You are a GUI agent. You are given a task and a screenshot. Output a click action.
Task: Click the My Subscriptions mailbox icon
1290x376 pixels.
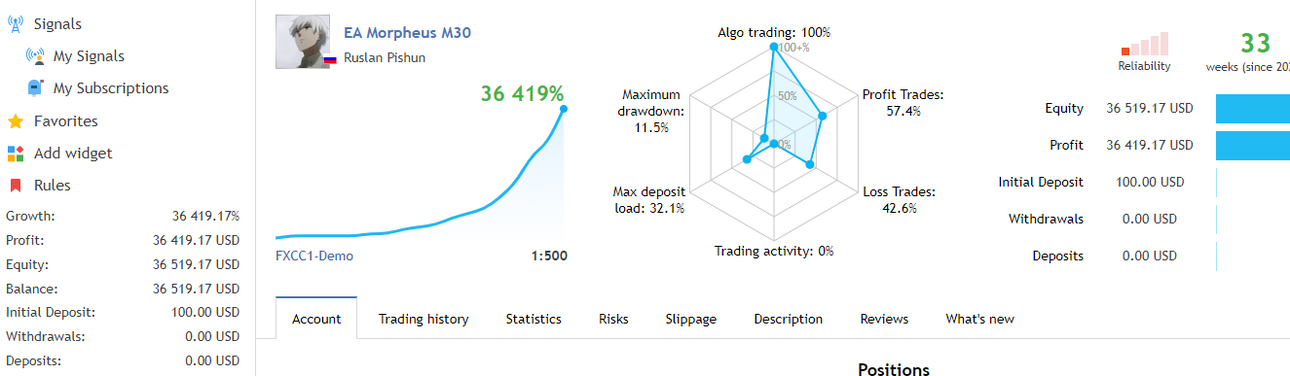point(36,88)
